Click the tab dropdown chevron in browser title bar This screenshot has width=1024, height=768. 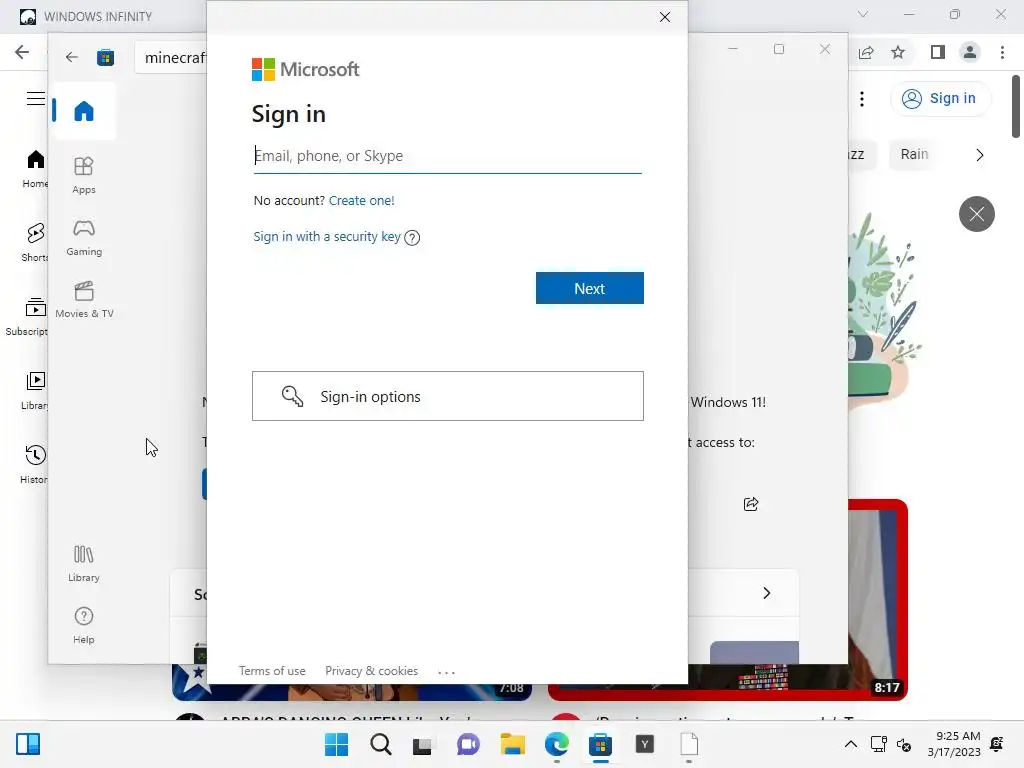tap(863, 14)
